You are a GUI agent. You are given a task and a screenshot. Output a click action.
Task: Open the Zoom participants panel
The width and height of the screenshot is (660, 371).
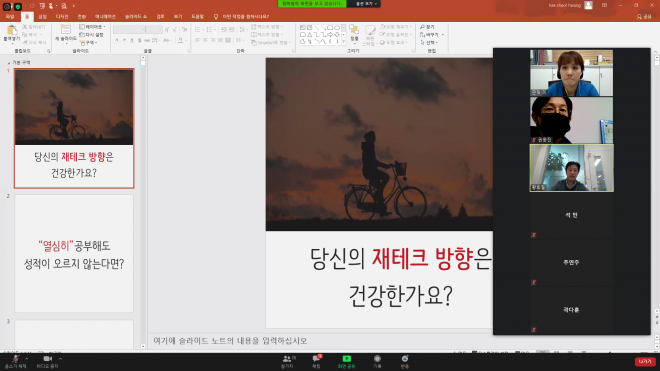pyautogui.click(x=288, y=361)
